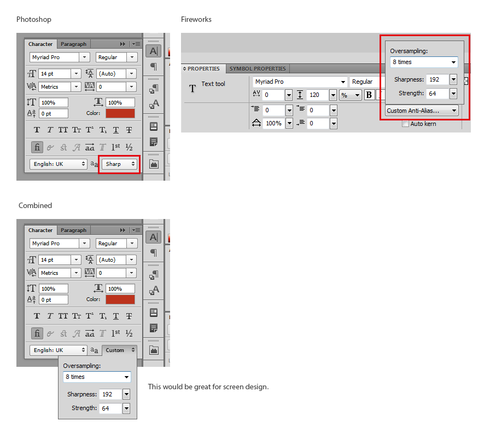The height and width of the screenshot is (438, 490).
Task: Switch to Paragraph tab in the top Photoshop panel
Action: 73,44
